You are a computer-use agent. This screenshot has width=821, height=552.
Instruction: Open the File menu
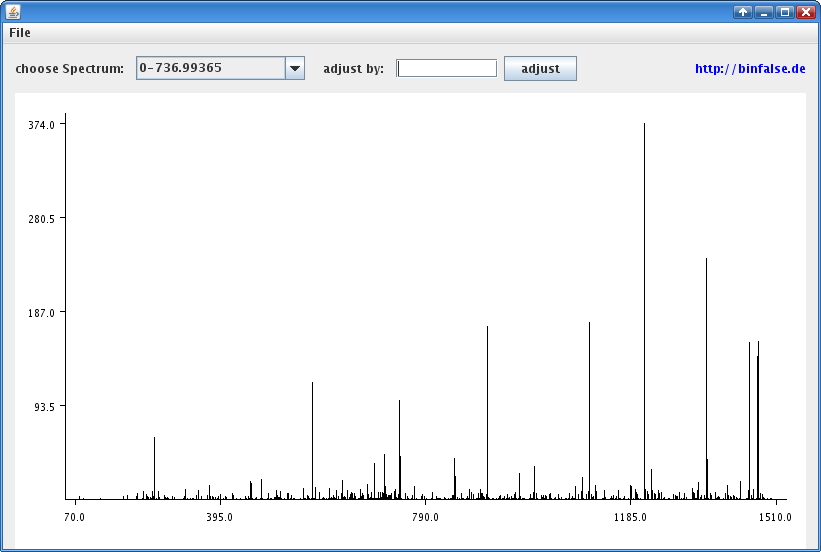[20, 33]
